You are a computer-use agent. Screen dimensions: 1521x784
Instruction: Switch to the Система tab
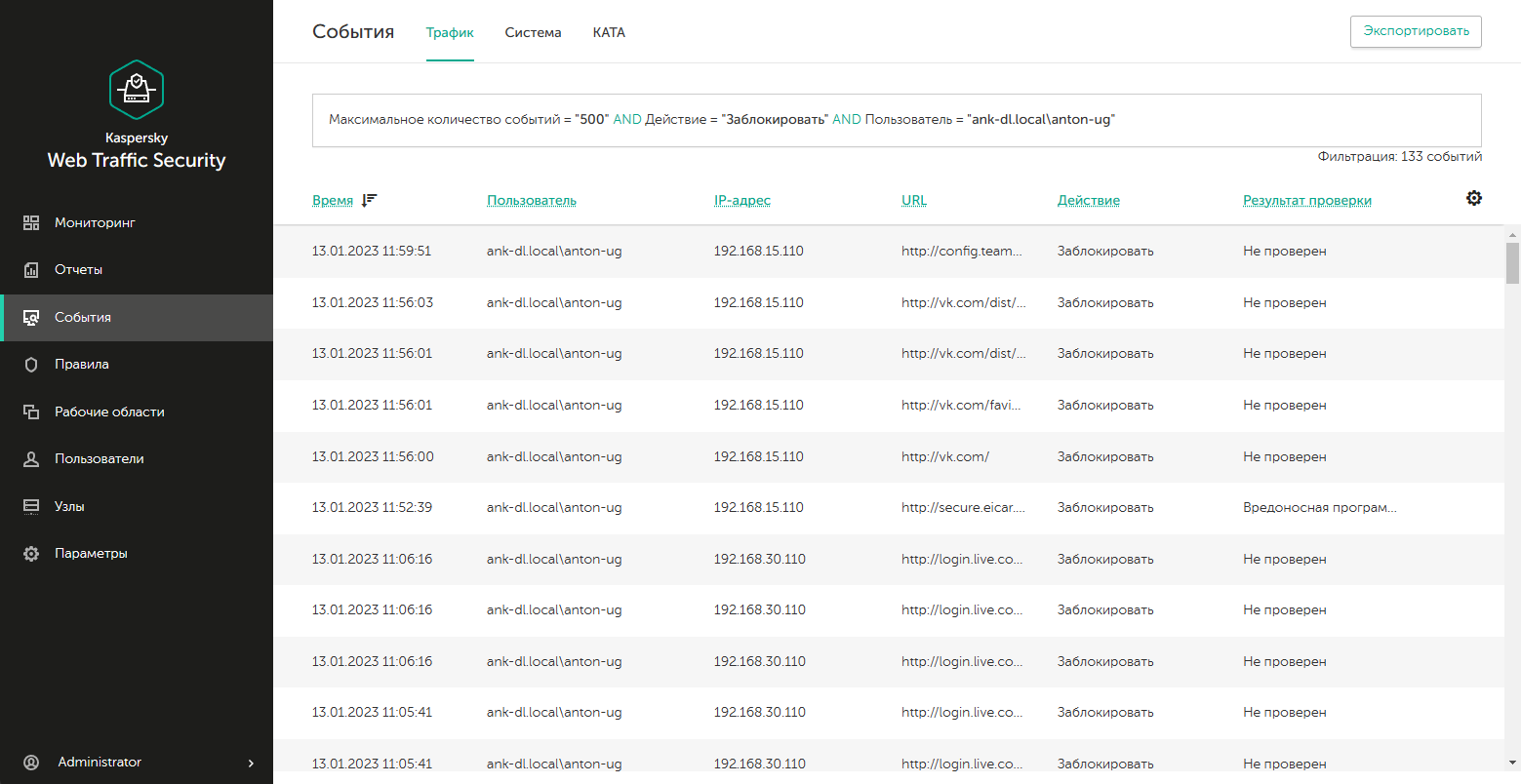click(x=533, y=32)
